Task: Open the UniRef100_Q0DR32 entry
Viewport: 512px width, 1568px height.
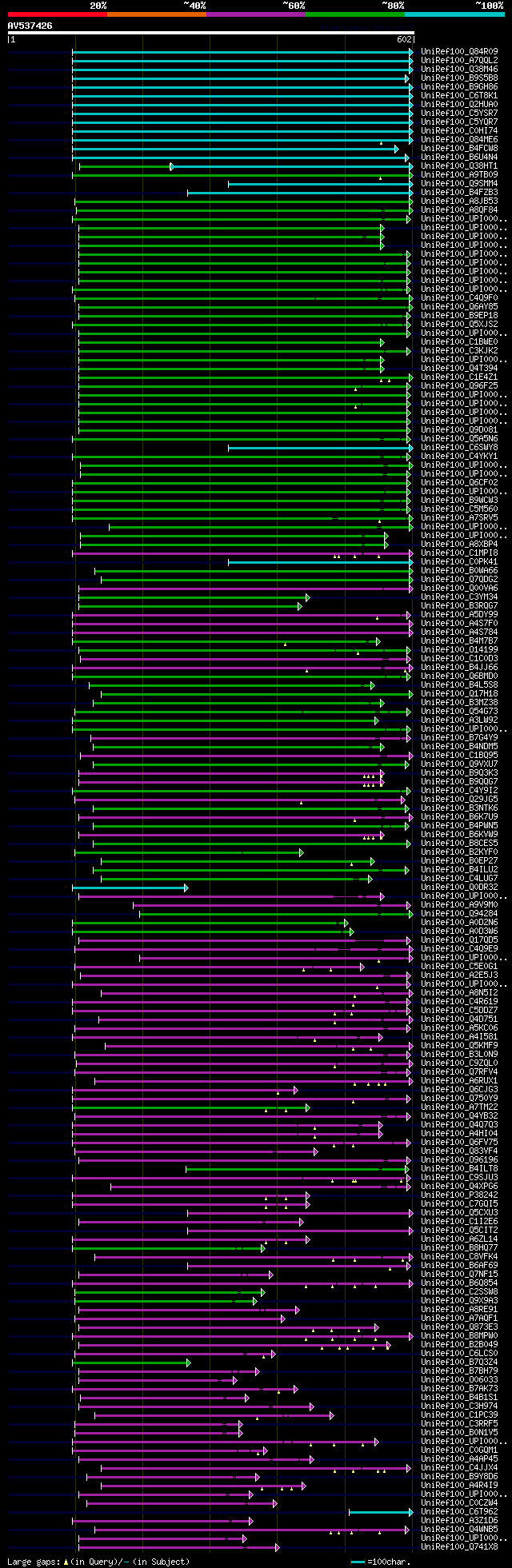Action: coord(459,888)
